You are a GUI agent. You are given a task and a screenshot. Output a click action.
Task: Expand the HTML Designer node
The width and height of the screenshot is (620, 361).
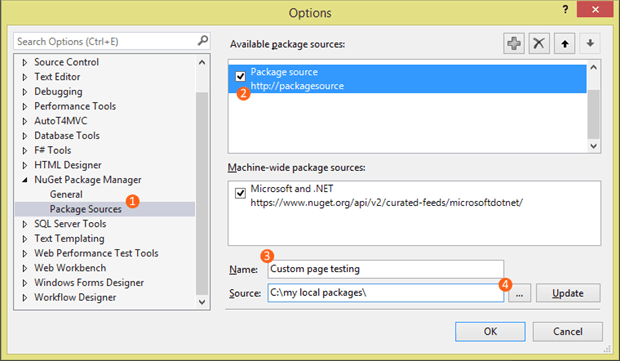(x=25, y=165)
